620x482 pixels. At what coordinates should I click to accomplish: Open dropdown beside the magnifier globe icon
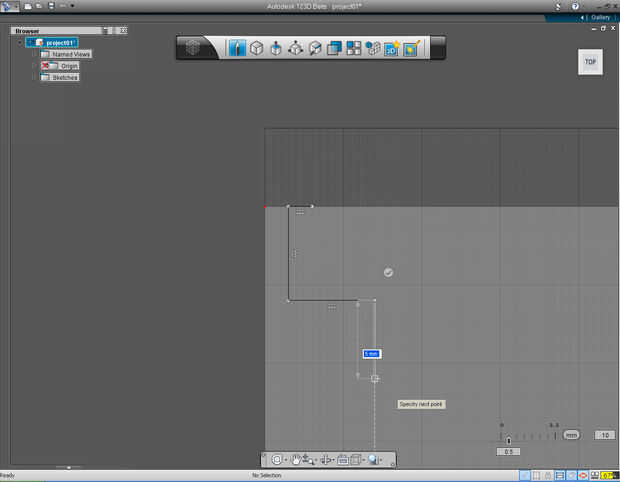[381, 460]
